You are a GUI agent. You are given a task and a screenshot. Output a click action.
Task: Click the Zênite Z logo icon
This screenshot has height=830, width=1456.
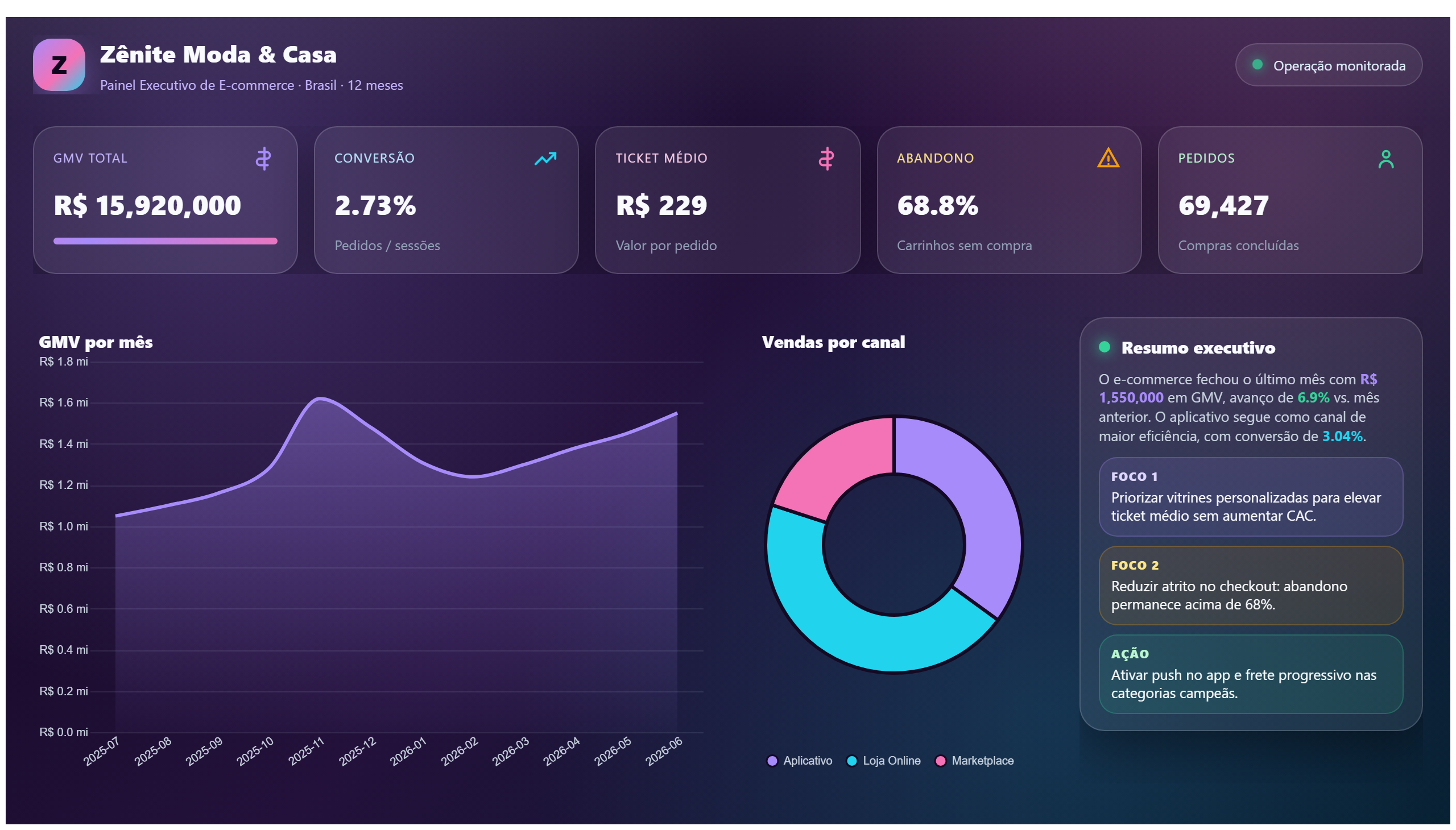point(59,65)
